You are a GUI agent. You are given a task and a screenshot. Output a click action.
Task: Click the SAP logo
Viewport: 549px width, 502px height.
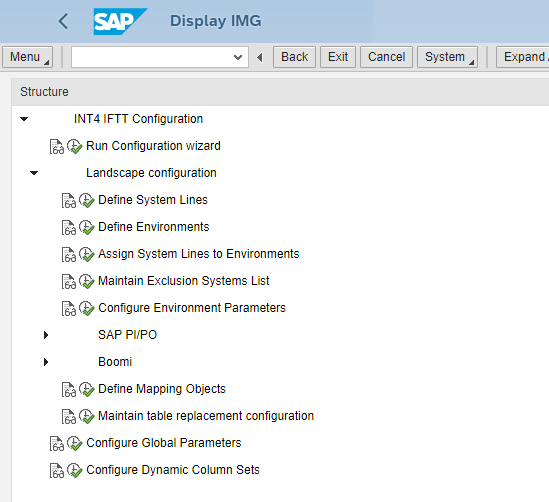[x=120, y=21]
